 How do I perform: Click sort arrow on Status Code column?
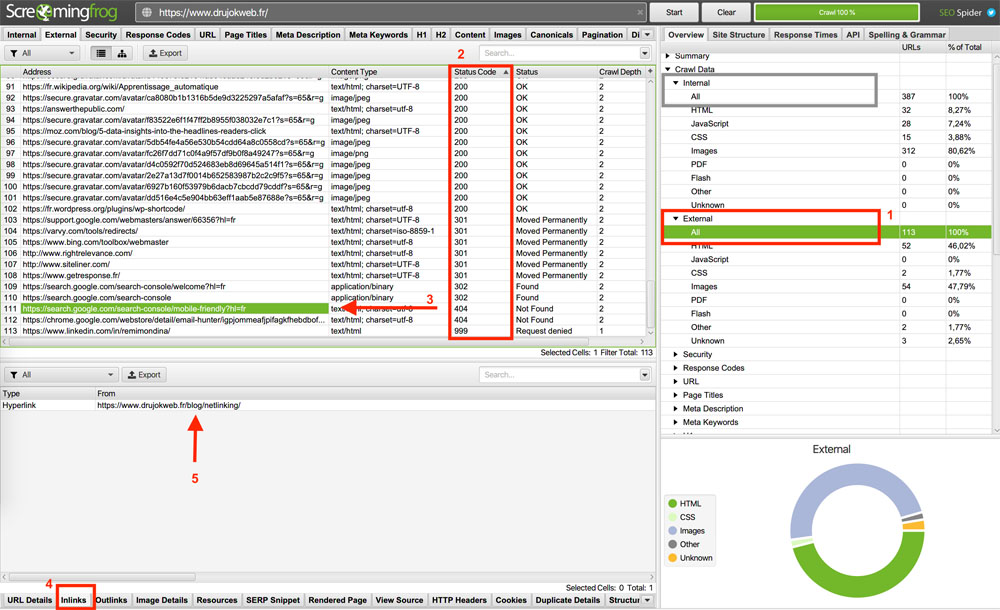[x=506, y=72]
